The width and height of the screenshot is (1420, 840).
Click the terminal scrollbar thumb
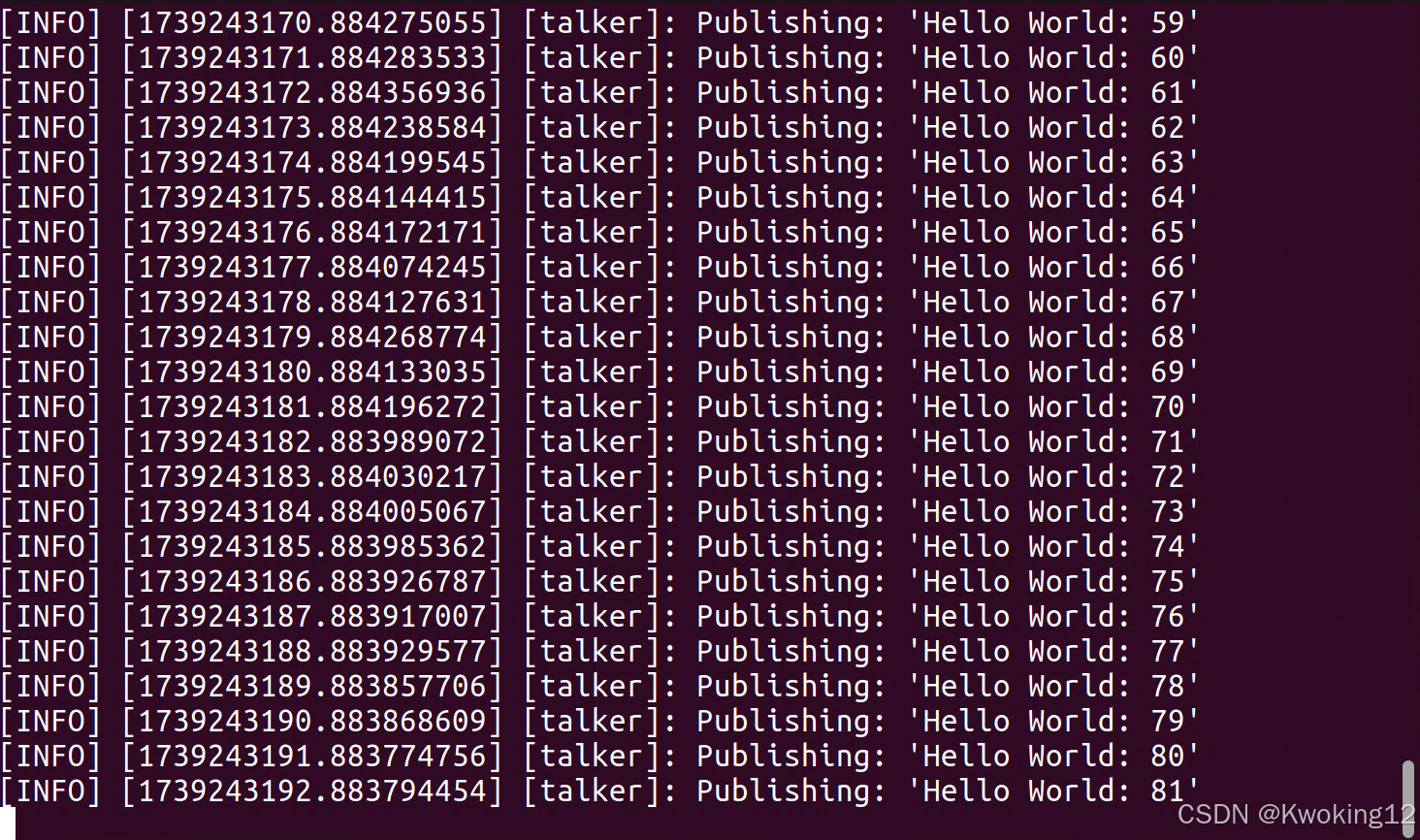pyautogui.click(x=1407, y=792)
